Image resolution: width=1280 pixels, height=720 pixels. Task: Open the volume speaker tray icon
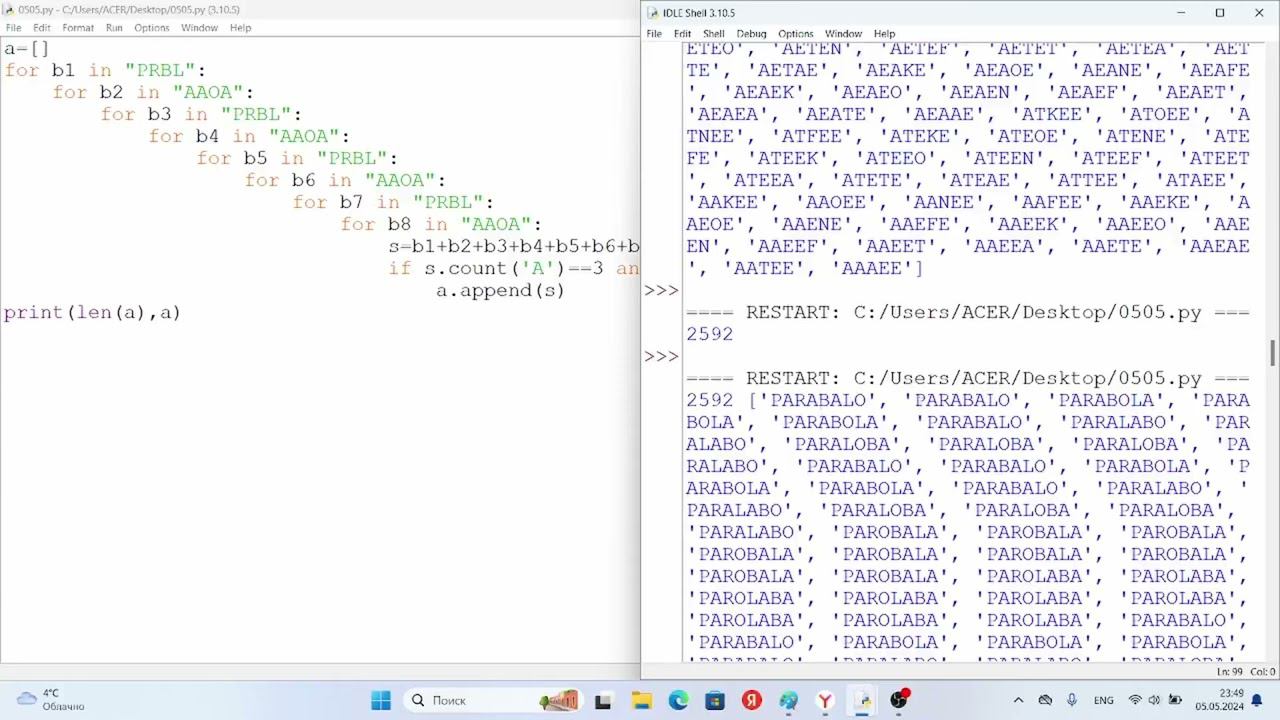[x=1155, y=701]
